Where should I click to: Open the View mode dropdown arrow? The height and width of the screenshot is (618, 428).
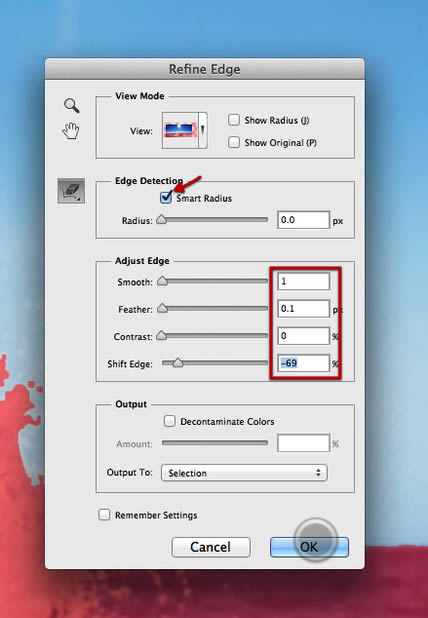[x=203, y=130]
